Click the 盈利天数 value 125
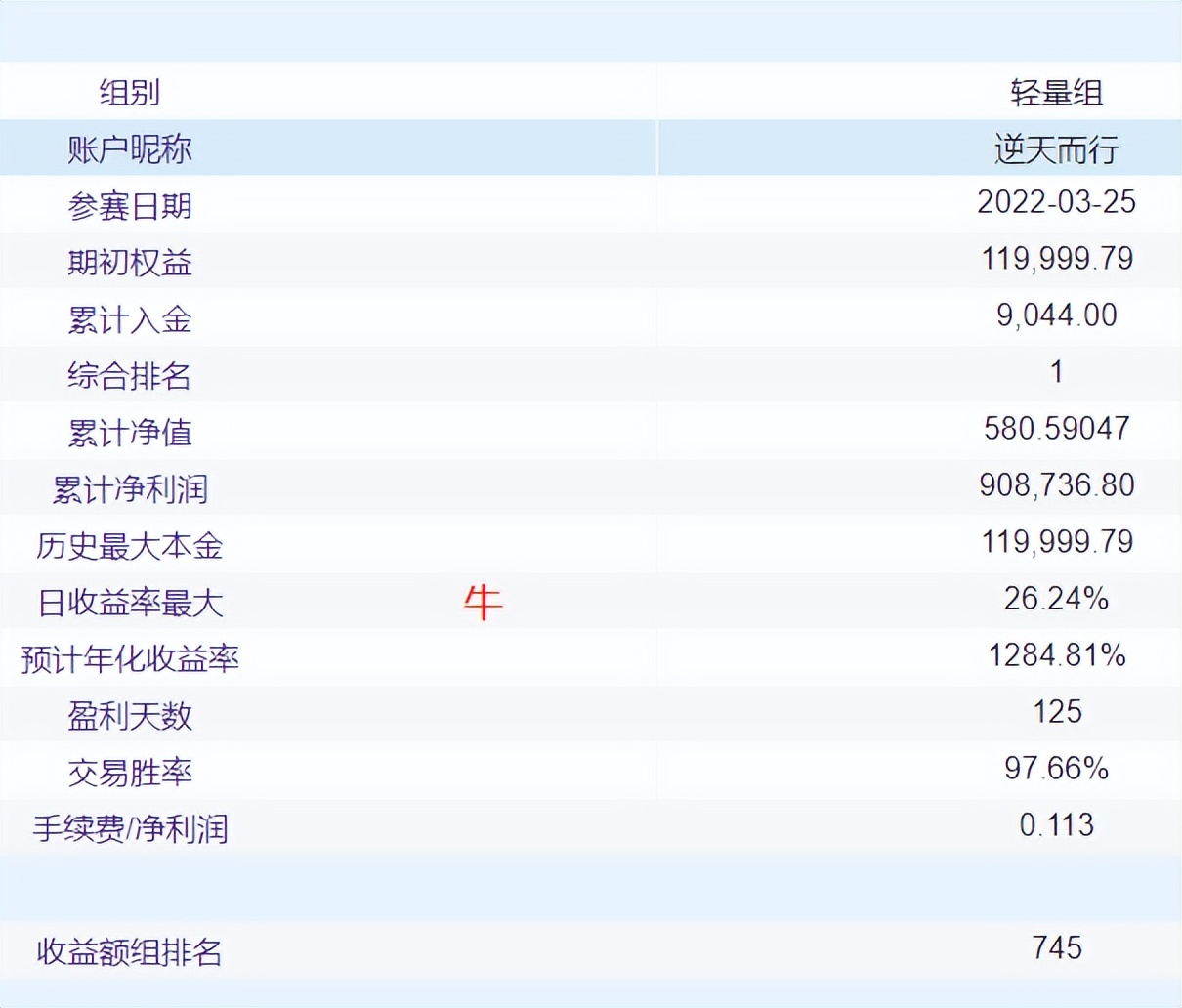The height and width of the screenshot is (1008, 1182). point(1057,712)
